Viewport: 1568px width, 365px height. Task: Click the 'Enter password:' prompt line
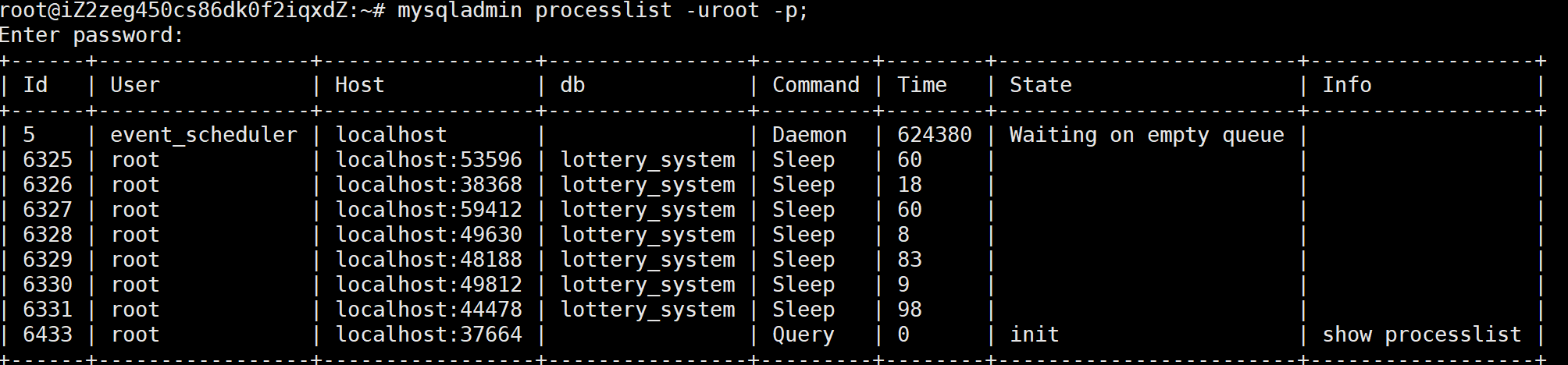92,35
